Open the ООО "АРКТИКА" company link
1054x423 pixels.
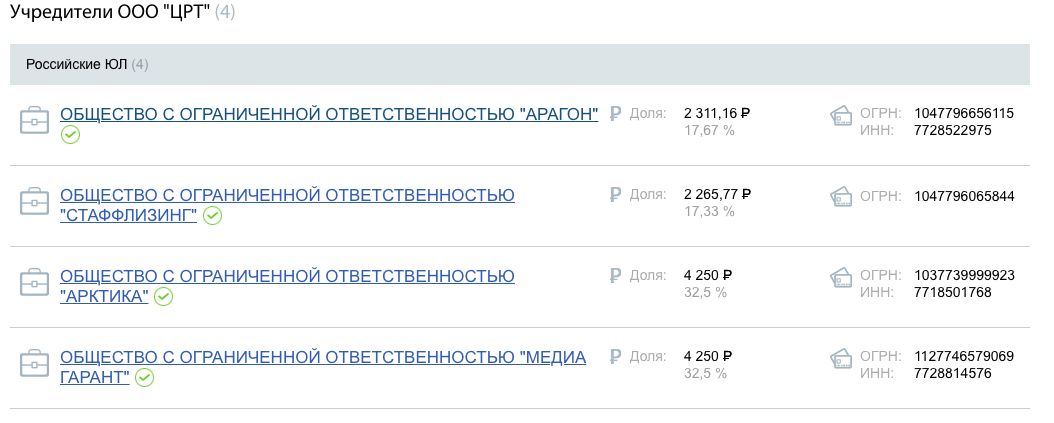(x=287, y=276)
